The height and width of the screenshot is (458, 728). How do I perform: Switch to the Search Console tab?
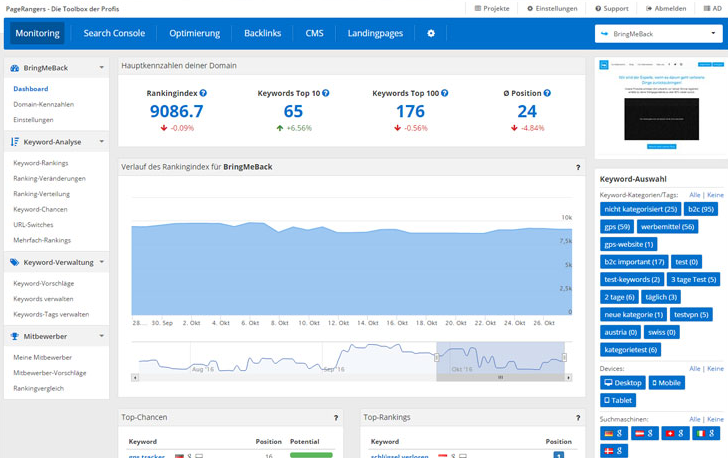click(114, 33)
